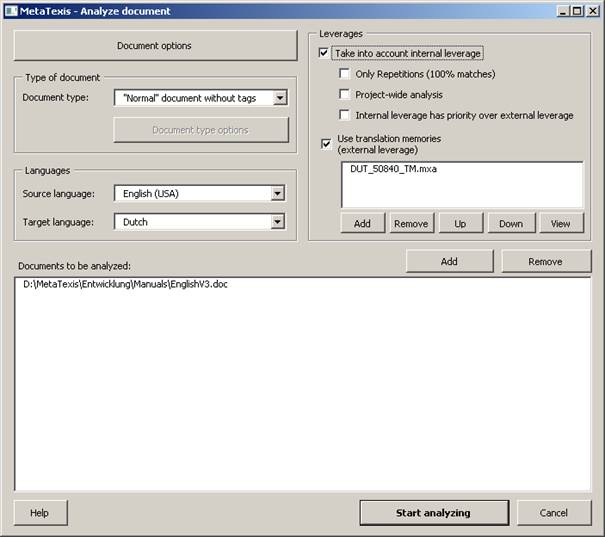Screen dimensions: 605x537
Task: Click the MetaTexis title bar app icon
Action: tap(11, 11)
